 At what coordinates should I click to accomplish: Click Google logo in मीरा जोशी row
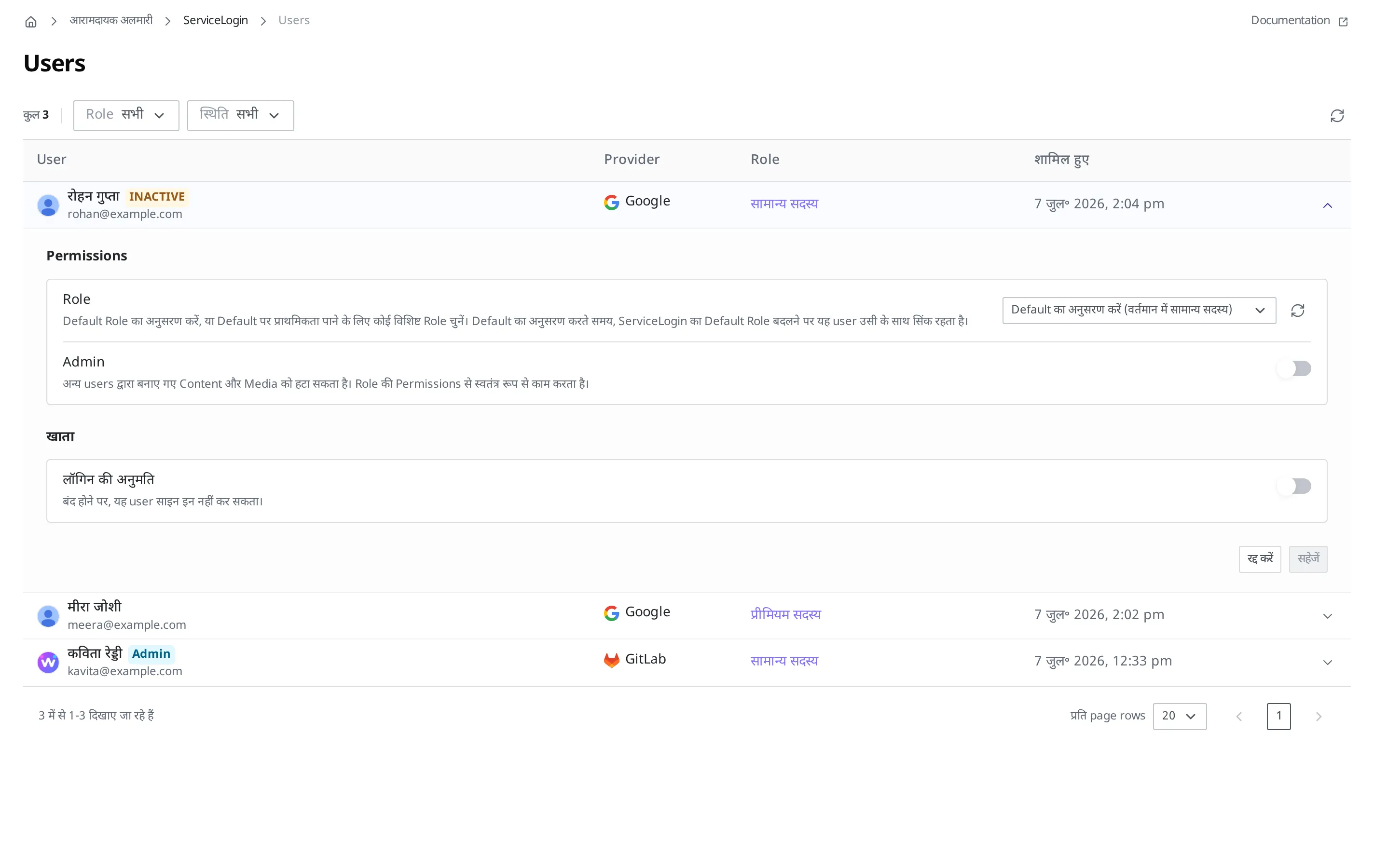tap(611, 613)
